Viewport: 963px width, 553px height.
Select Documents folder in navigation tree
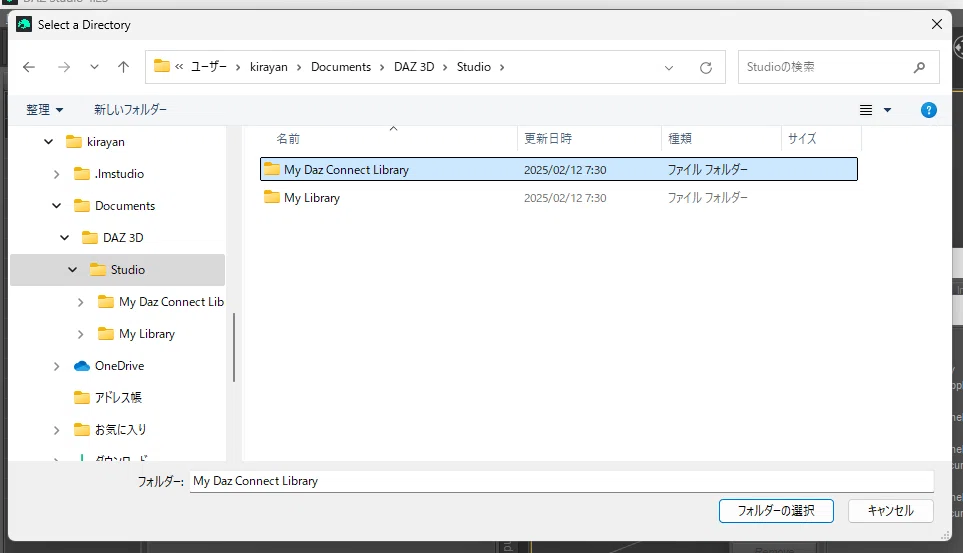point(125,206)
